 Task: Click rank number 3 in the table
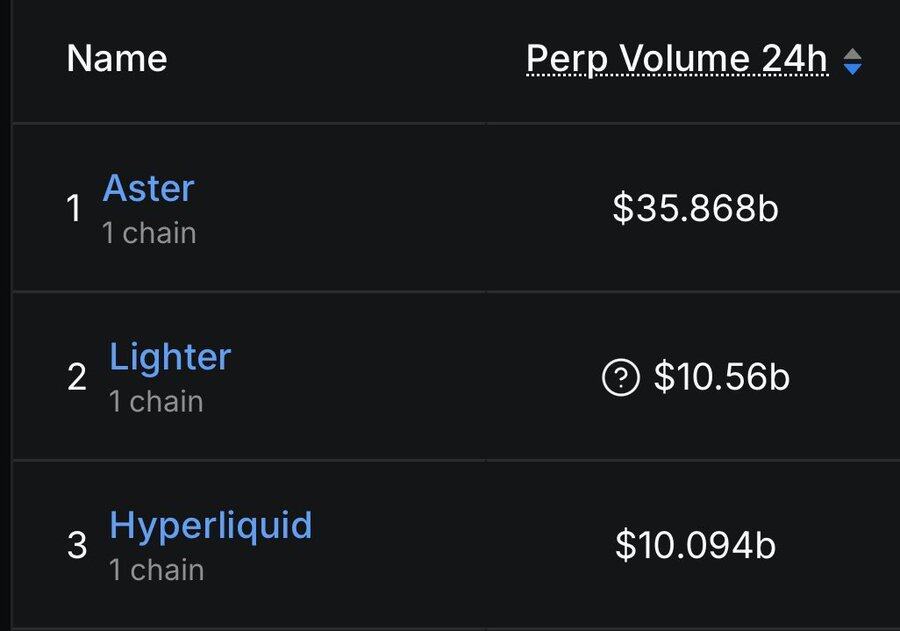(x=77, y=545)
